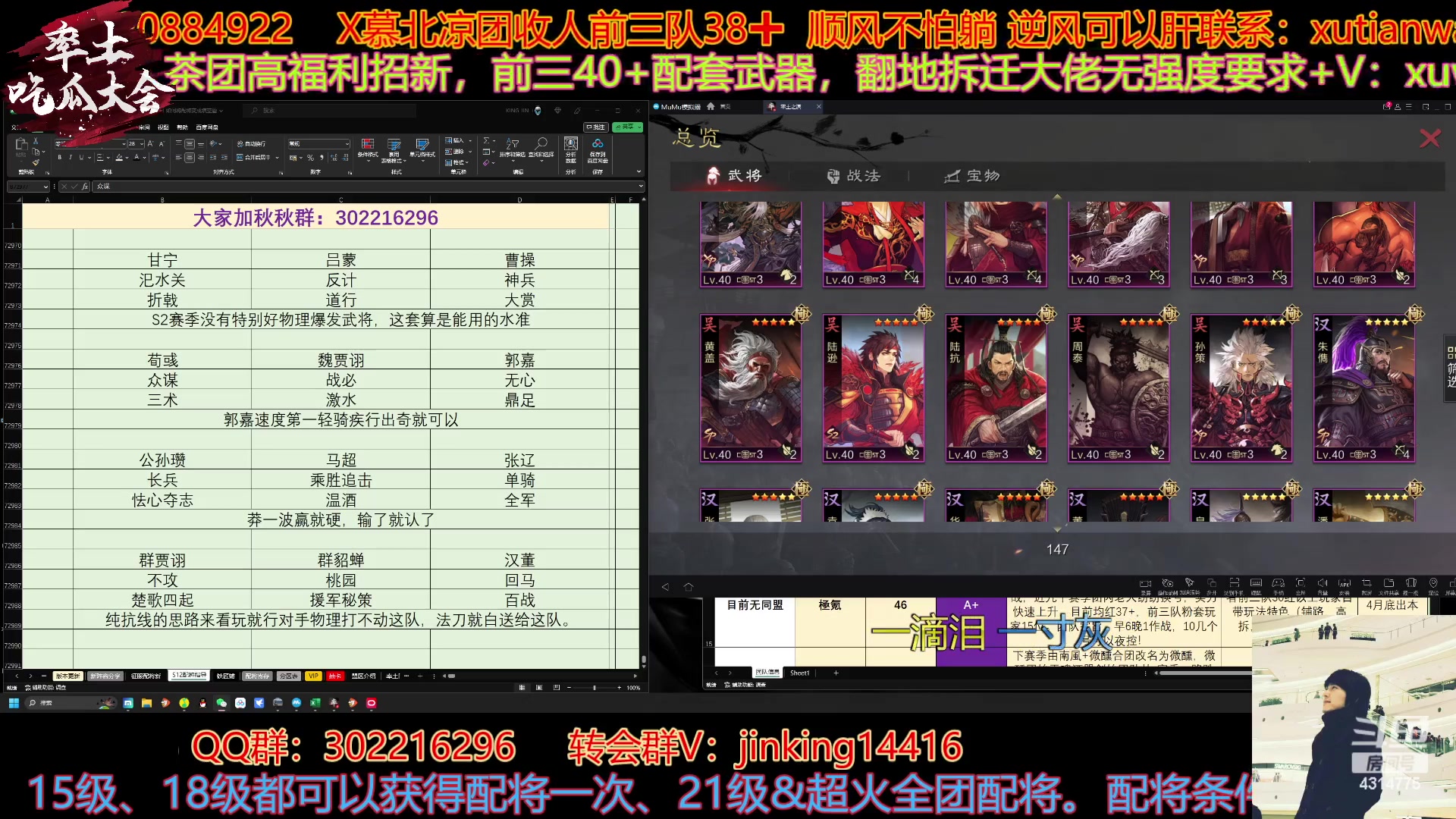Click the Percent style icon
Viewport: 1456px width, 819px height.
(x=310, y=158)
